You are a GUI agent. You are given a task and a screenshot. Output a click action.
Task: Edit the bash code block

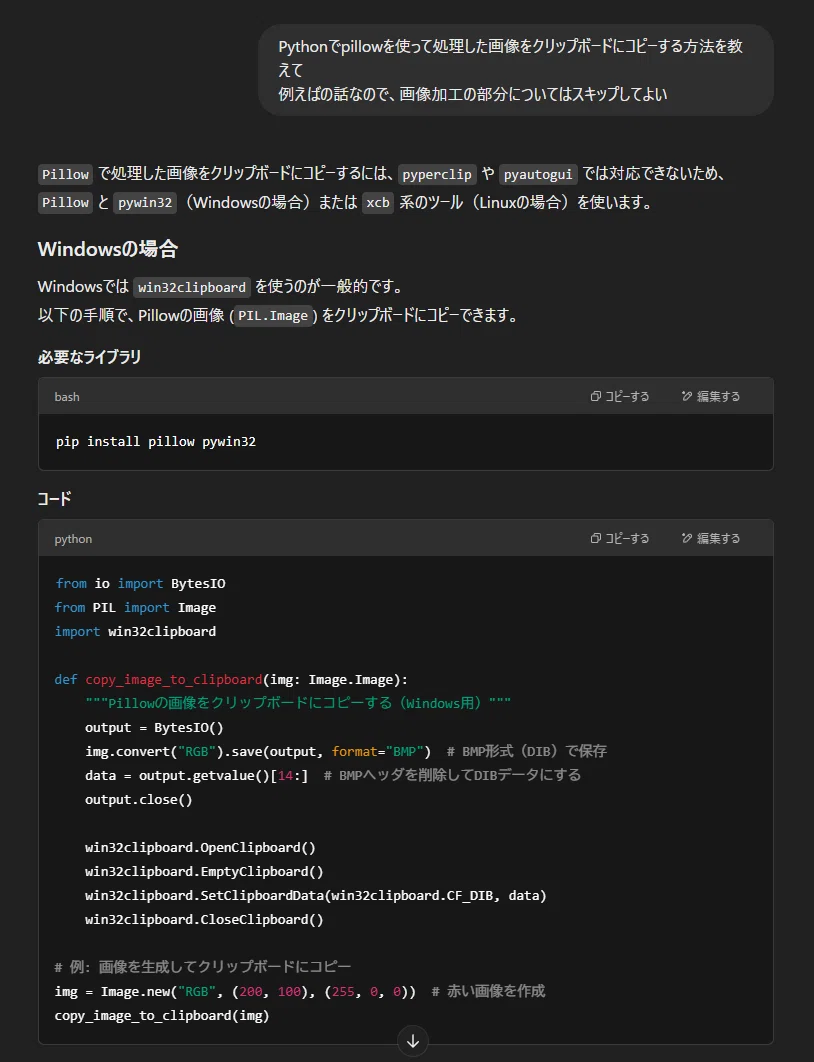[711, 396]
